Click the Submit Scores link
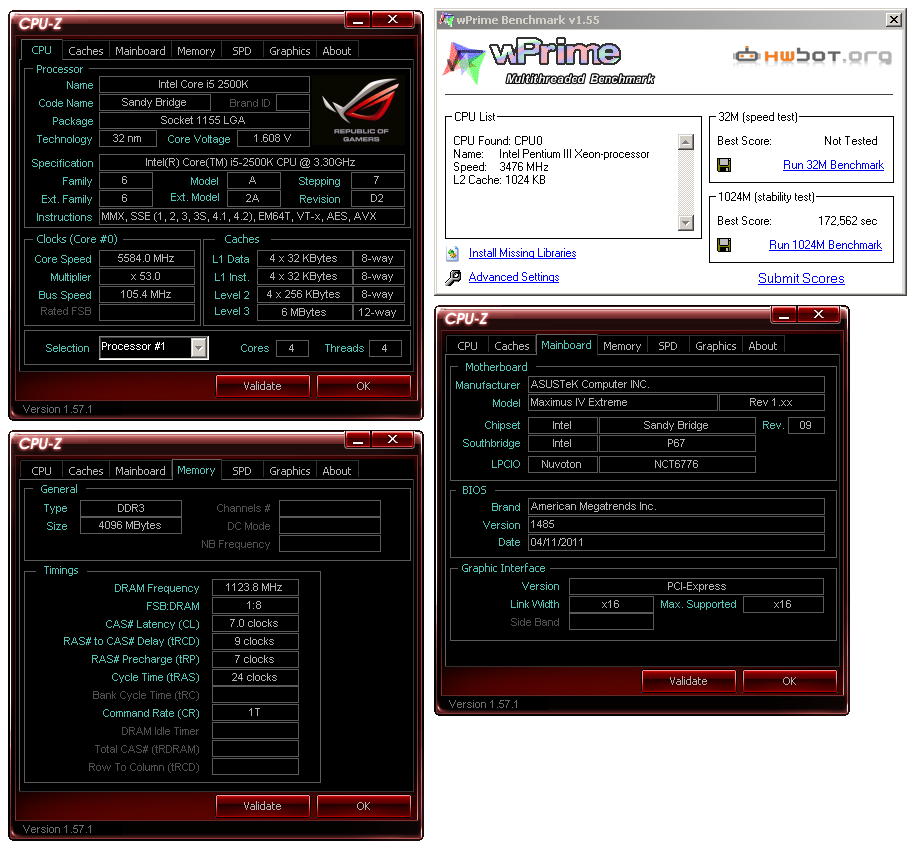The image size is (916, 850). [x=801, y=279]
